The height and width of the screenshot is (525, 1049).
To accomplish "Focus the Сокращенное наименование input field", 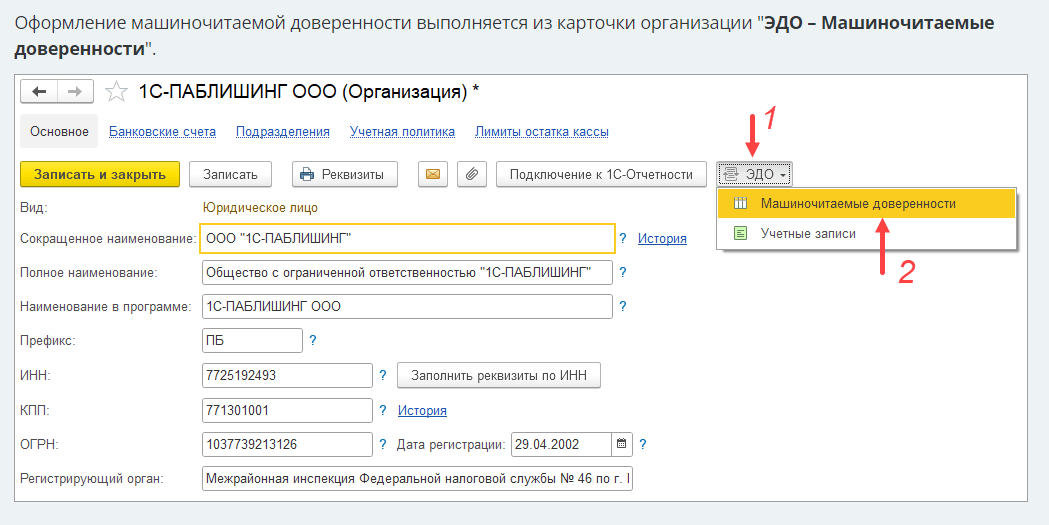I will click(407, 238).
